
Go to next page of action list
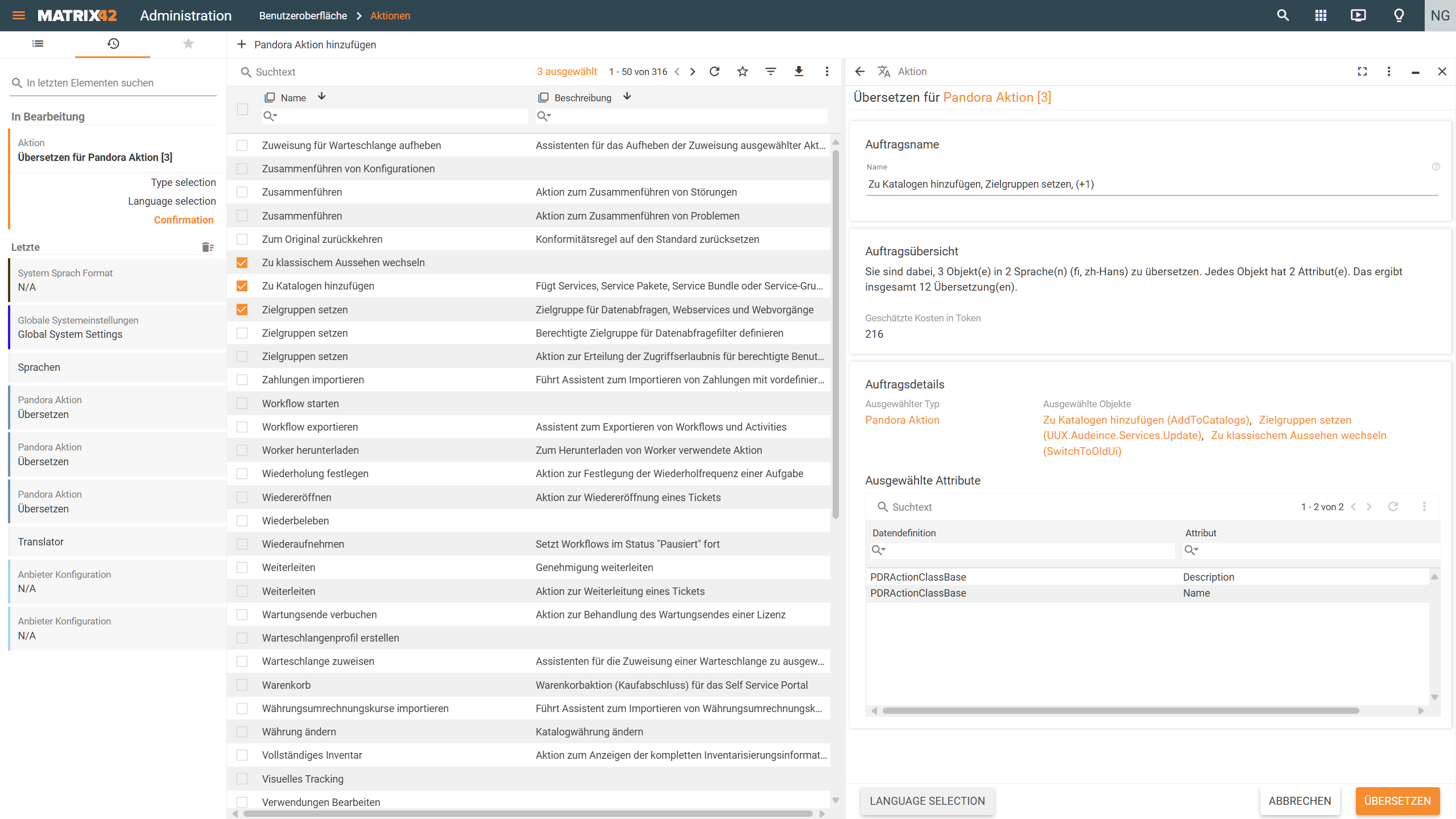pyautogui.click(x=693, y=72)
